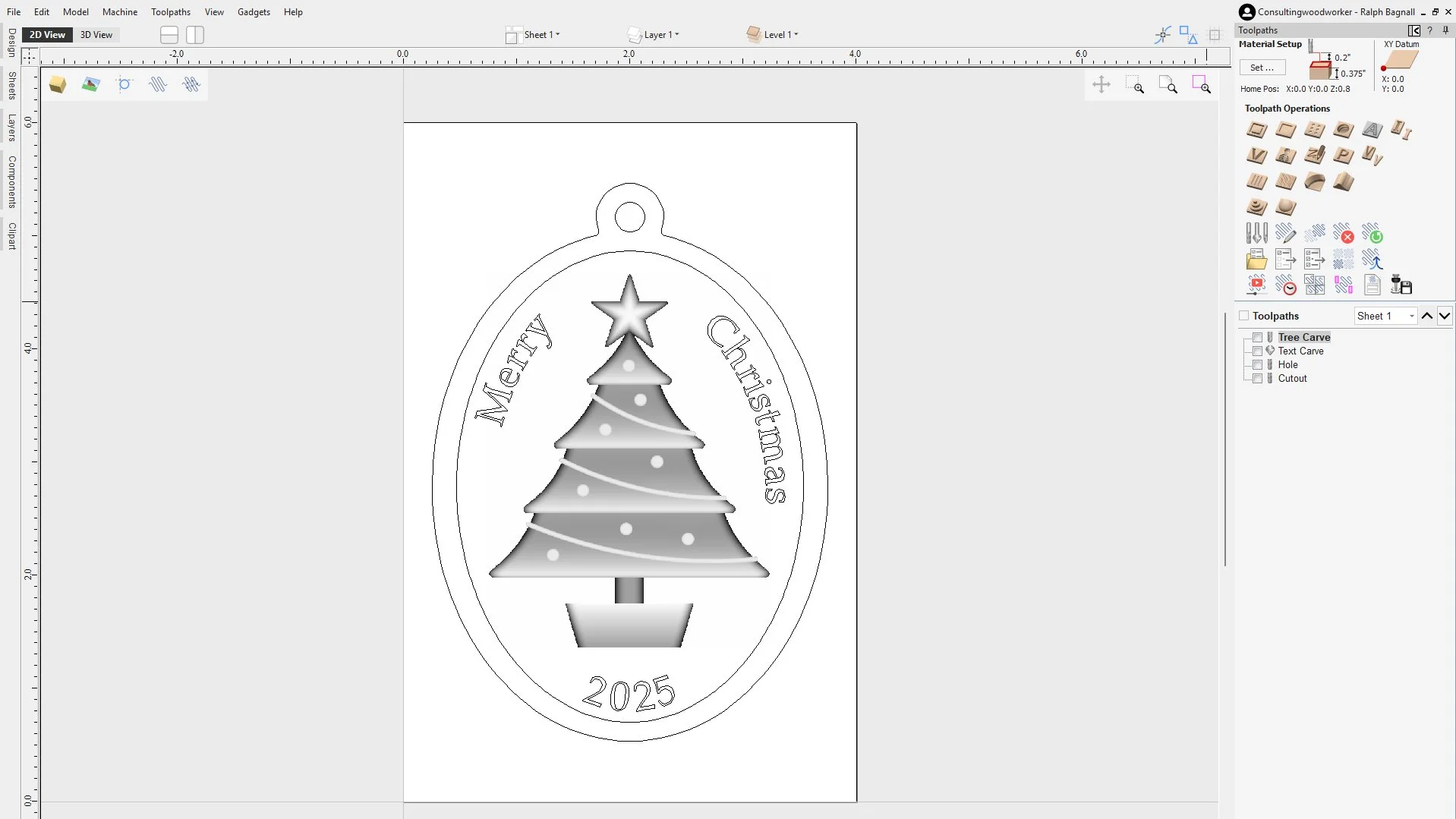1456x819 pixels.
Task: Select the 3D Roughing toolpath icon
Action: (1257, 206)
